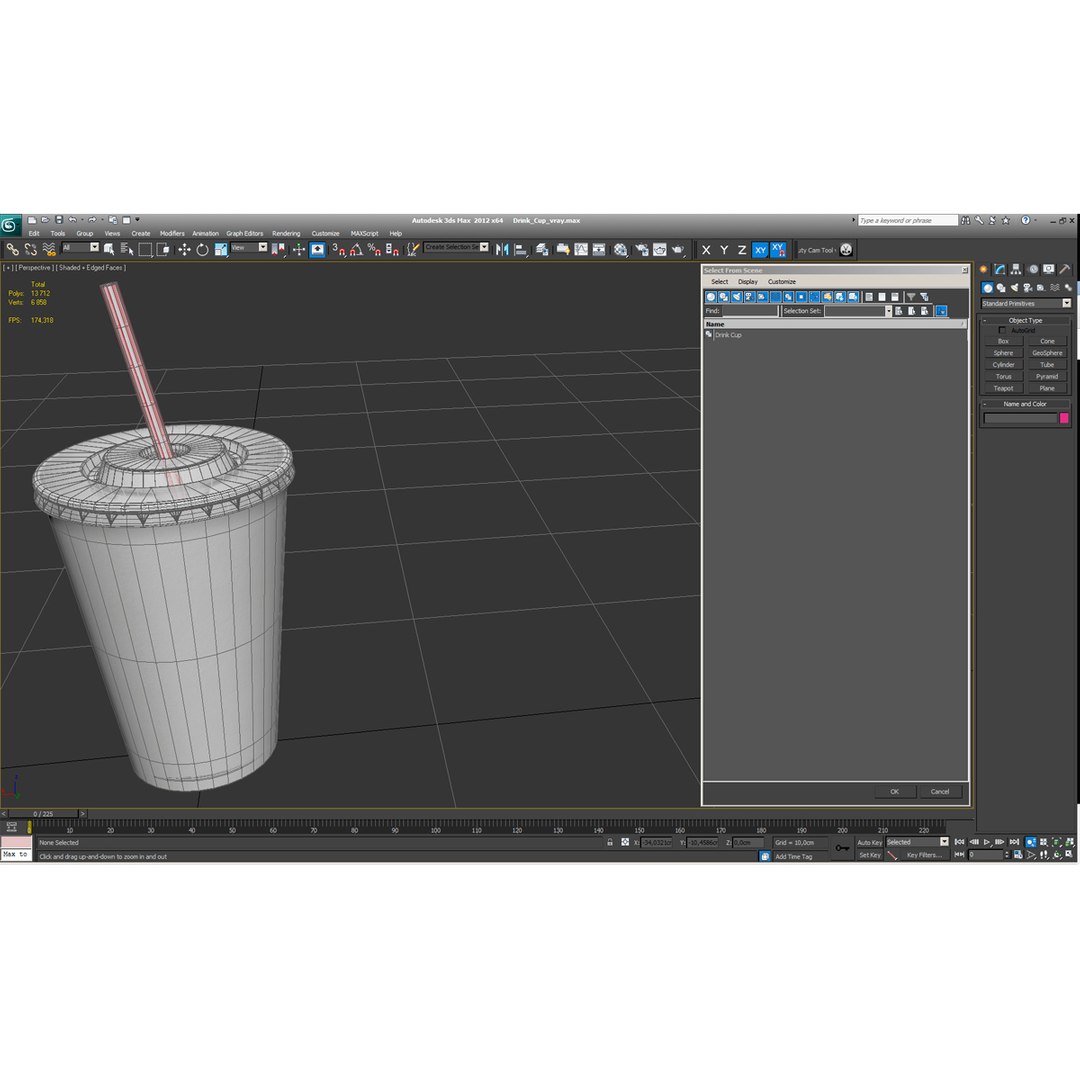Screen dimensions: 1080x1080
Task: Open the Create Selection Set dropdown
Action: (456, 247)
